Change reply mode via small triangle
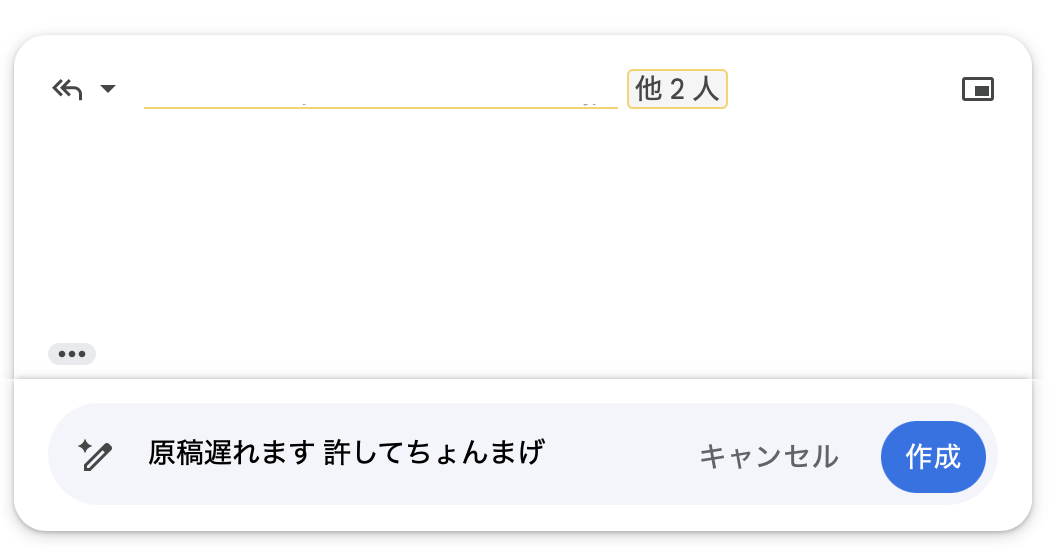 pos(108,90)
